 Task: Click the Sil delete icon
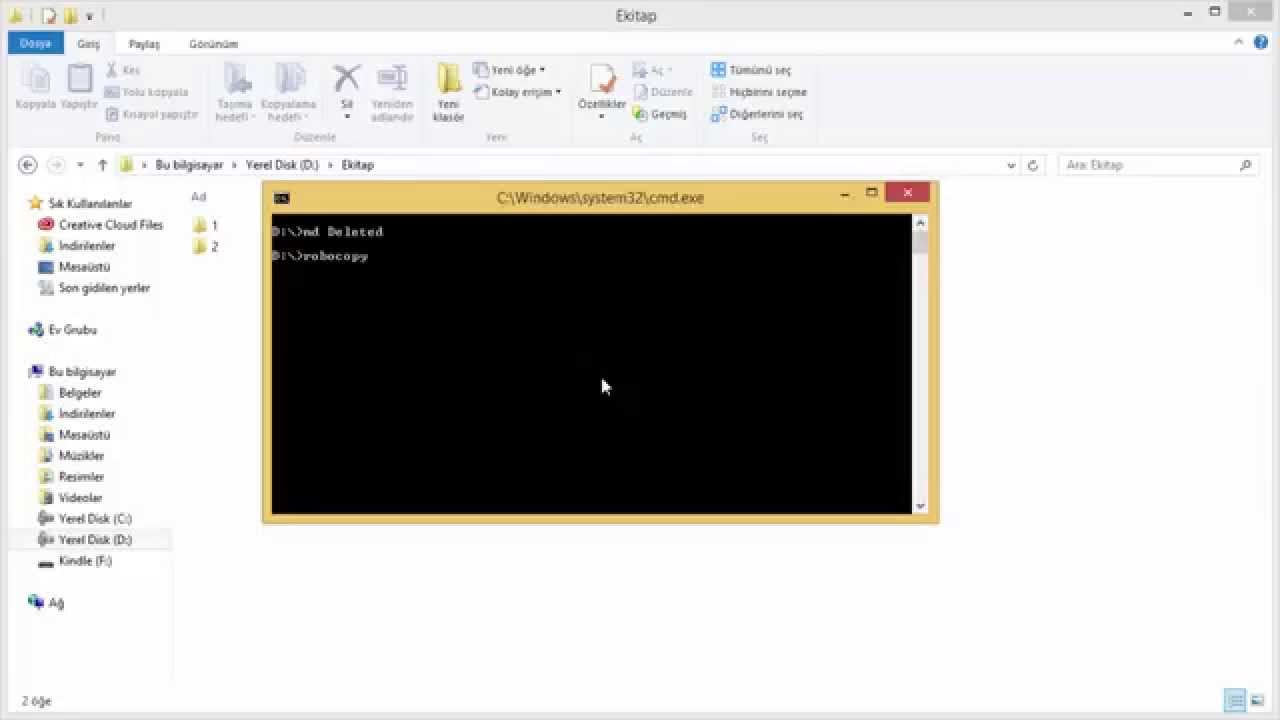[x=347, y=80]
